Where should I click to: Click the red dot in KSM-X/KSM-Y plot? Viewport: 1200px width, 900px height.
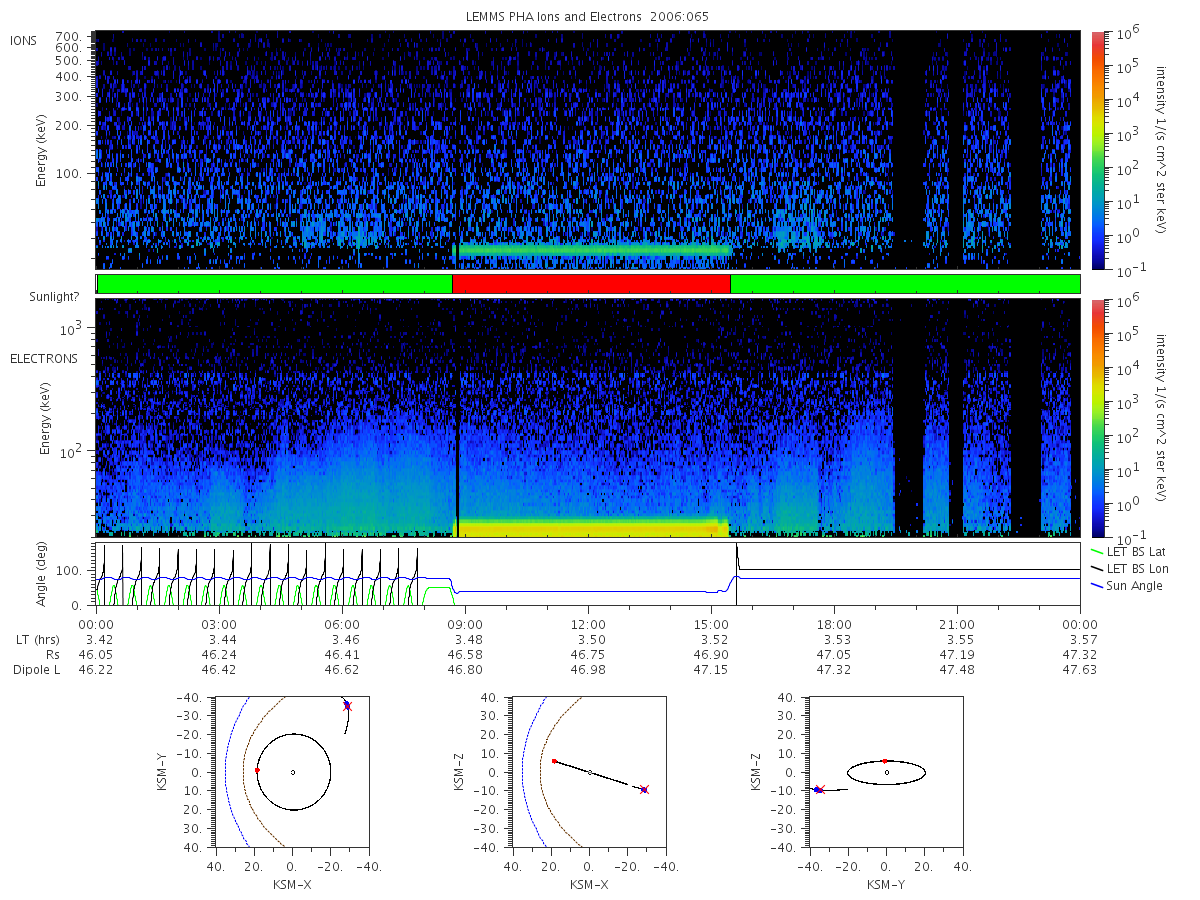(x=257, y=770)
